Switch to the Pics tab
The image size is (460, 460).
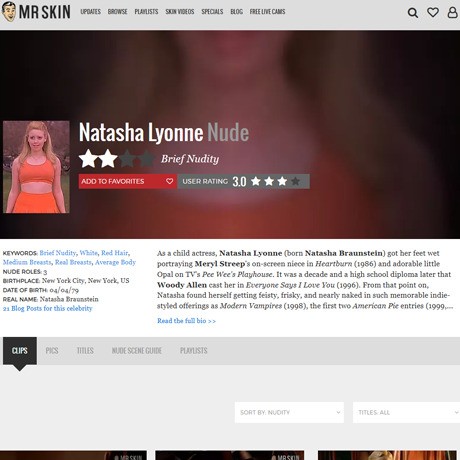[x=52, y=351]
